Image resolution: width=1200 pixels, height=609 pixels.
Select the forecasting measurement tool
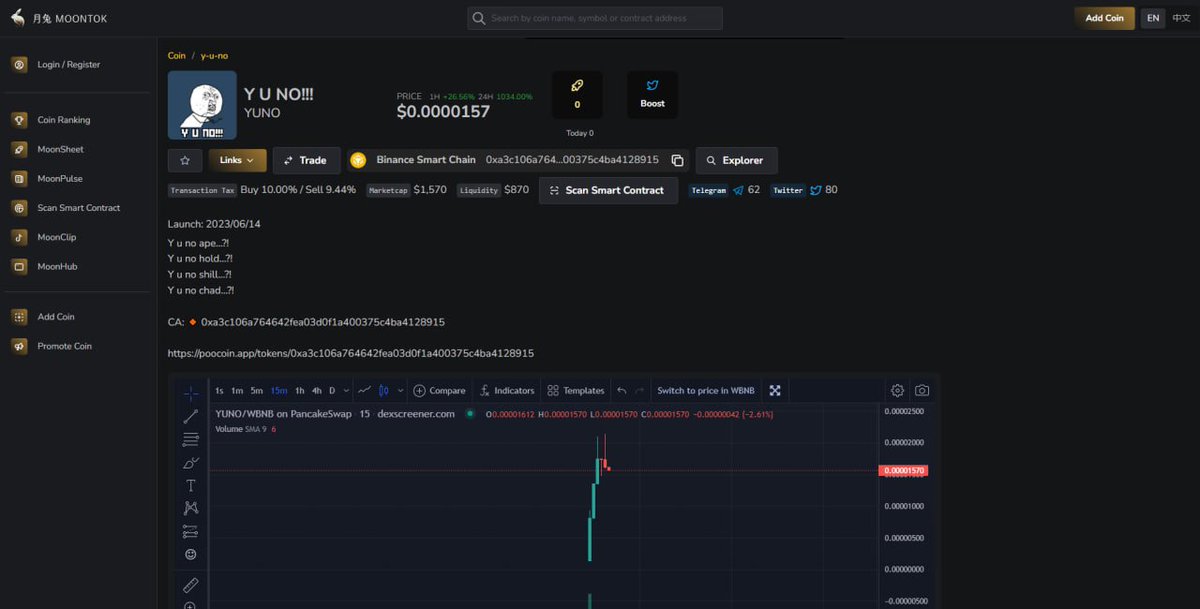[x=190, y=532]
